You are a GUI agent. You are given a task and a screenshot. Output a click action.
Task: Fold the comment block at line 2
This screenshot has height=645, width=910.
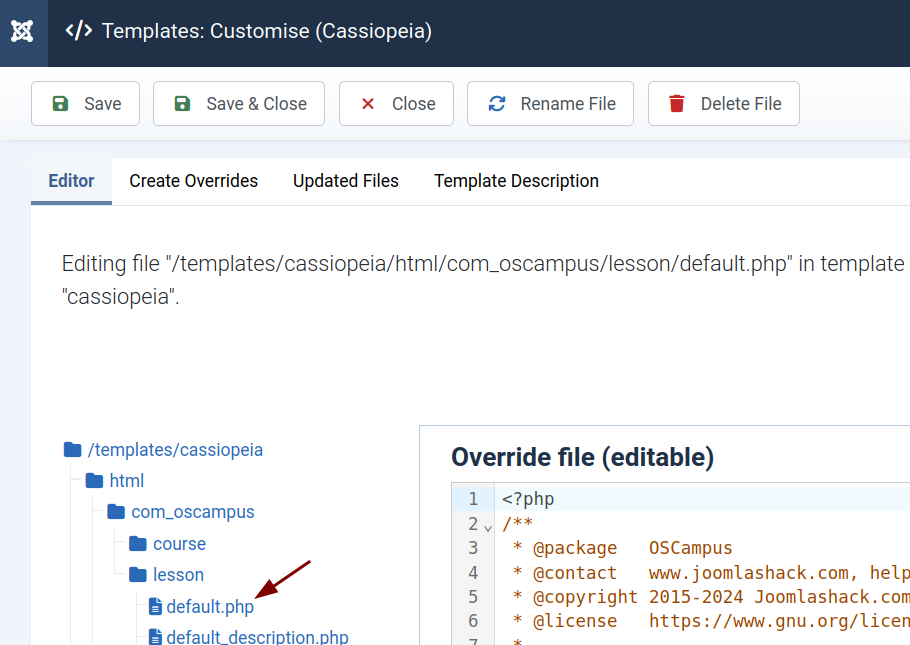click(488, 527)
